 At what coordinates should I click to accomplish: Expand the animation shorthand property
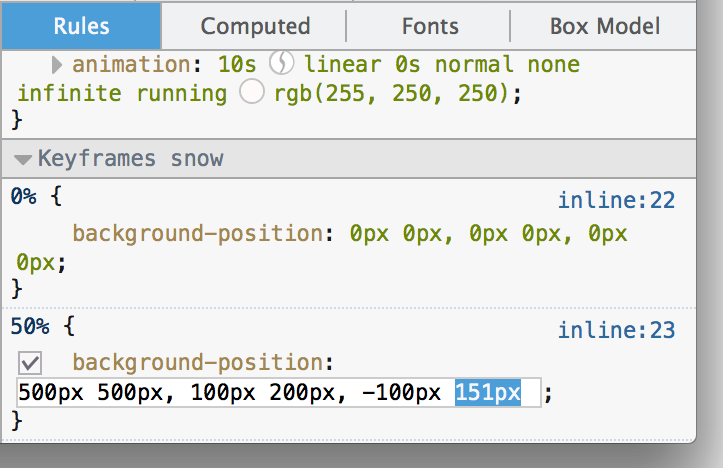(x=57, y=66)
